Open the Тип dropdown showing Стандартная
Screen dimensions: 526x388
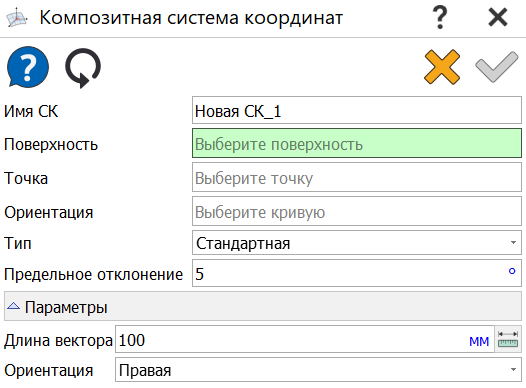[x=357, y=242]
